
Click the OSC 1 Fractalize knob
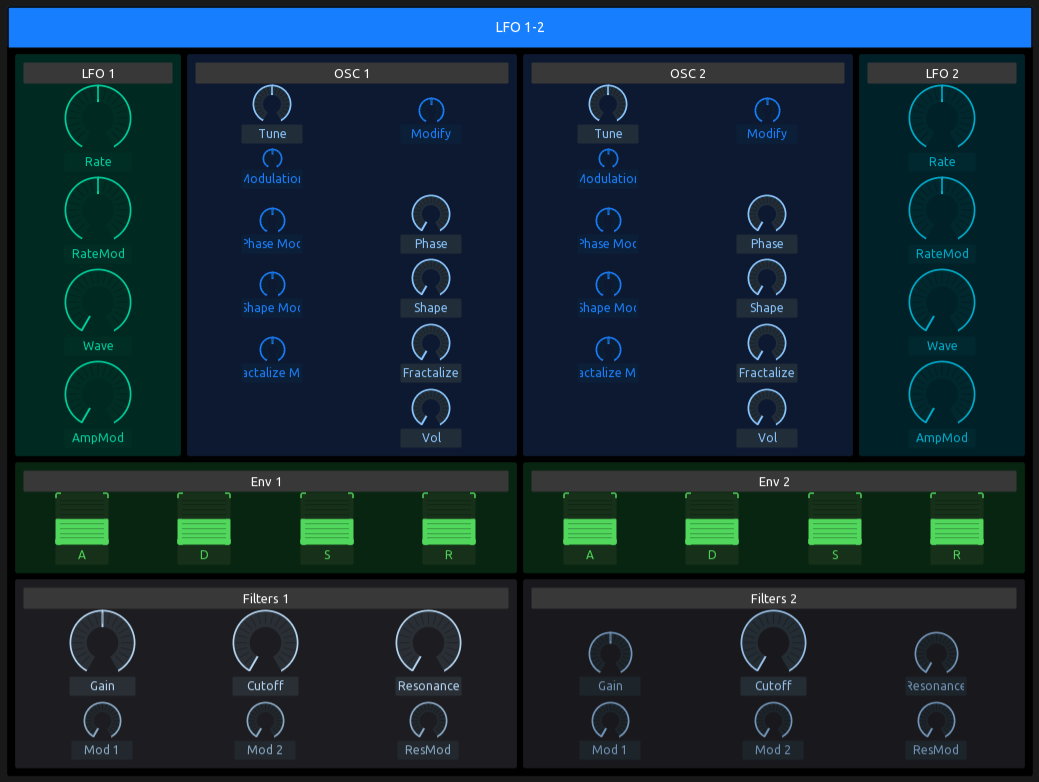(431, 343)
